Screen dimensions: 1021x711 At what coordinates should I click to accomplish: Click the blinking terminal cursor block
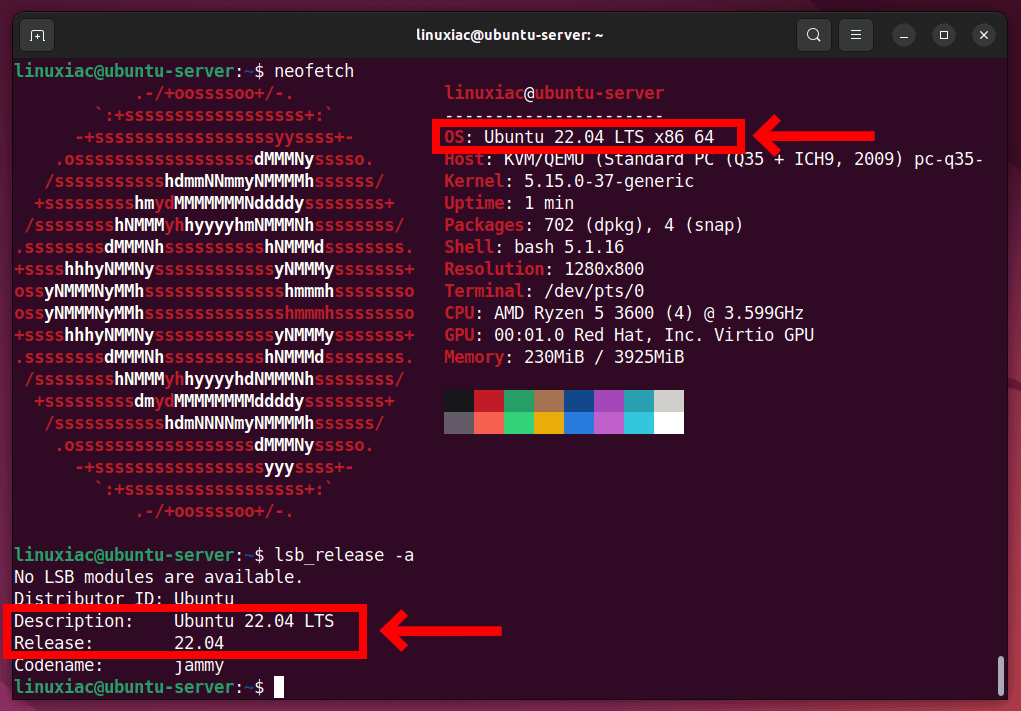pyautogui.click(x=277, y=687)
